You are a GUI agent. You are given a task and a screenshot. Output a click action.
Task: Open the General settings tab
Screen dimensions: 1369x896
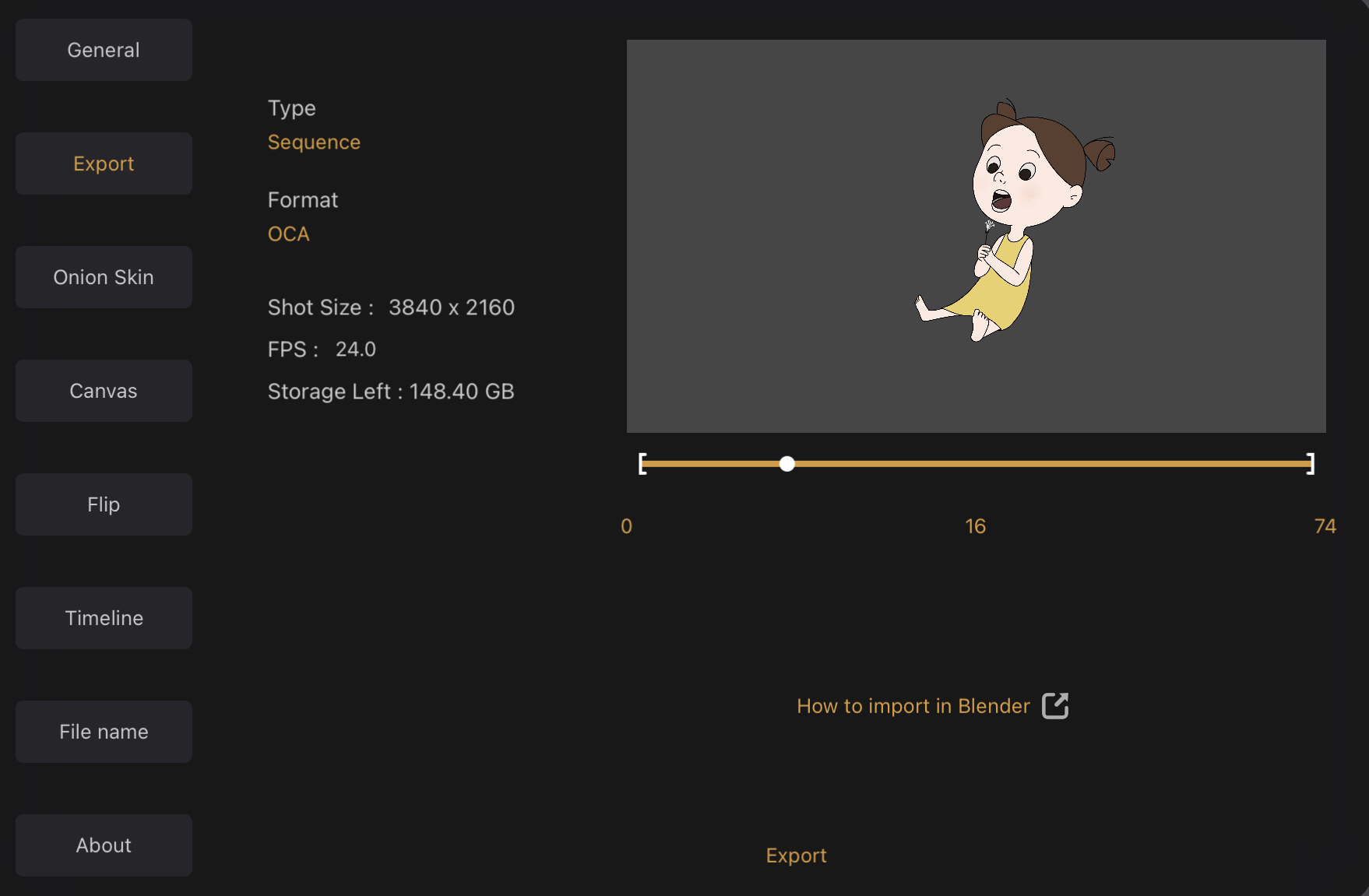[104, 50]
